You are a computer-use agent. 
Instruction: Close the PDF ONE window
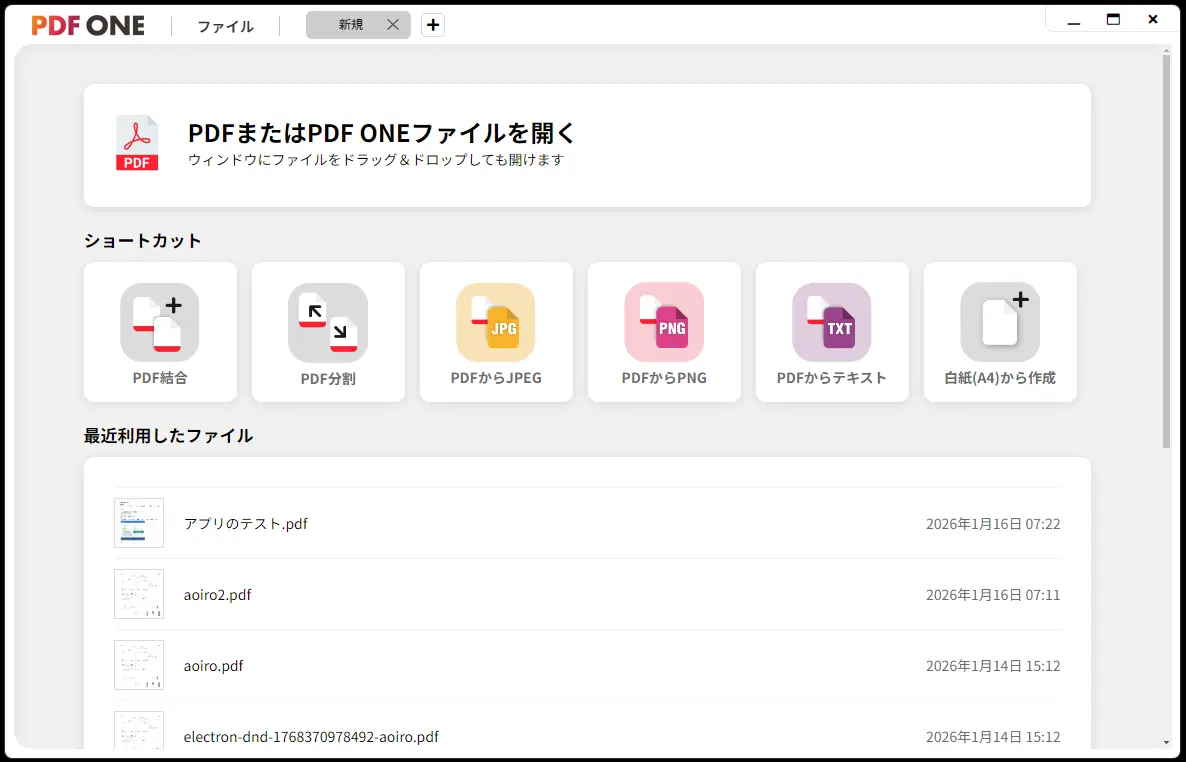pos(1153,20)
